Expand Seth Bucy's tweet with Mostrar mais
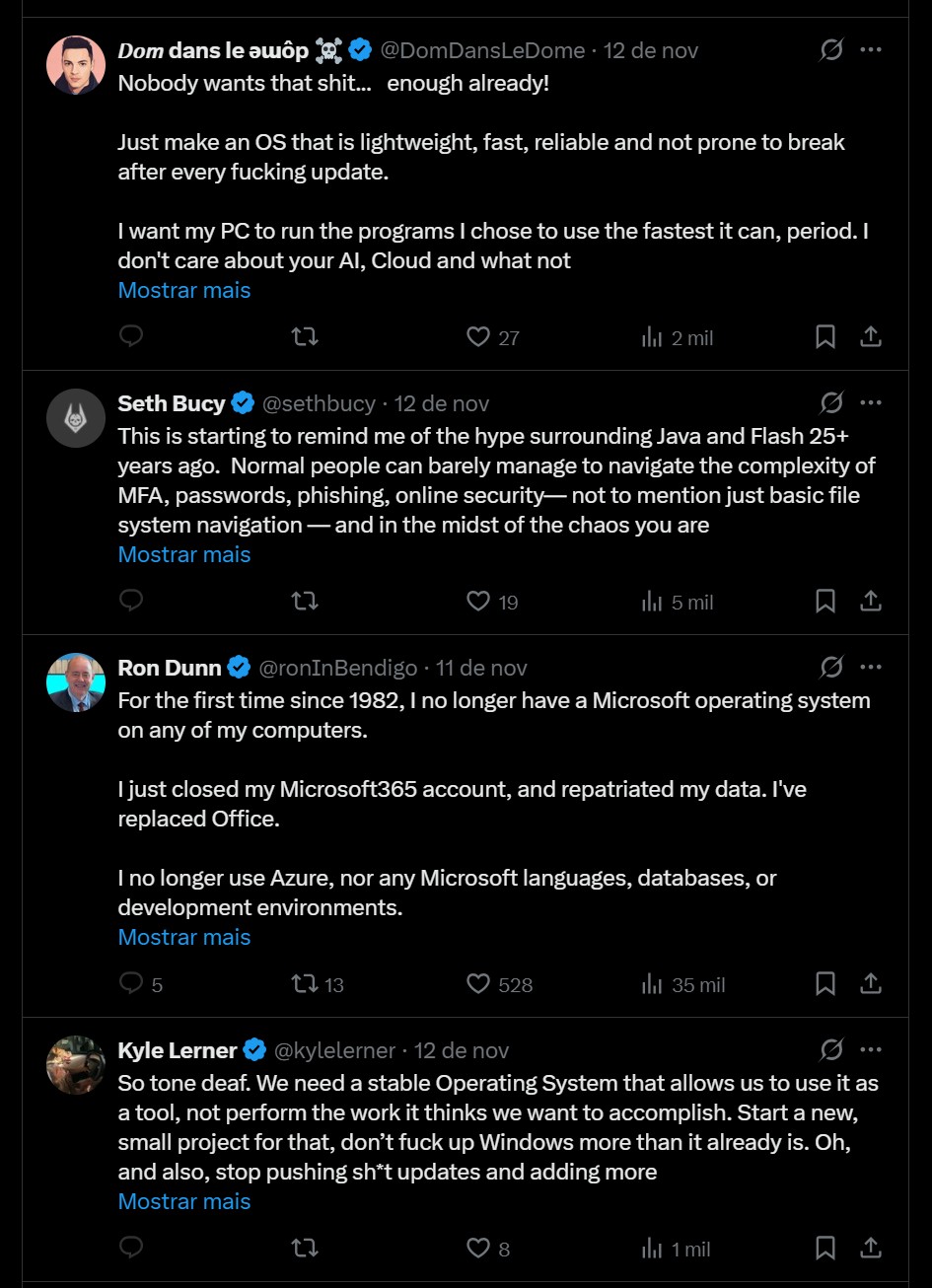This screenshot has width=932, height=1288. click(184, 554)
